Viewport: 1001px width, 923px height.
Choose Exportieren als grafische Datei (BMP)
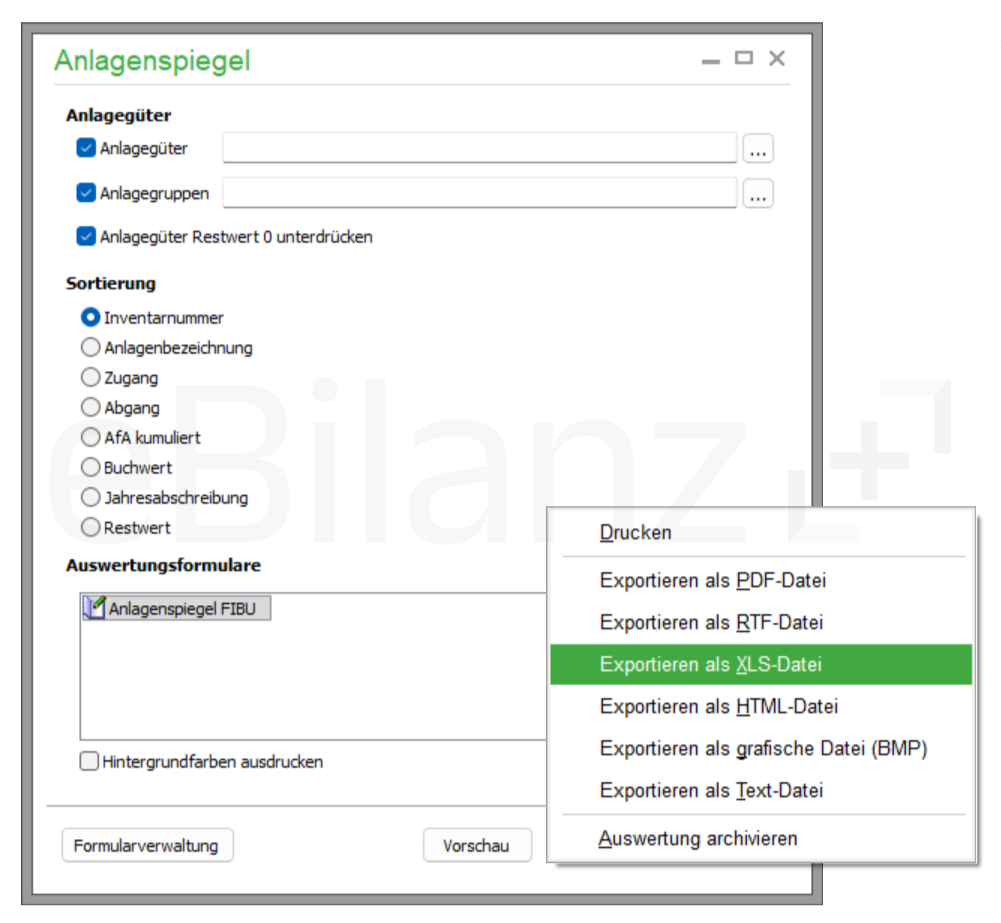(x=761, y=748)
